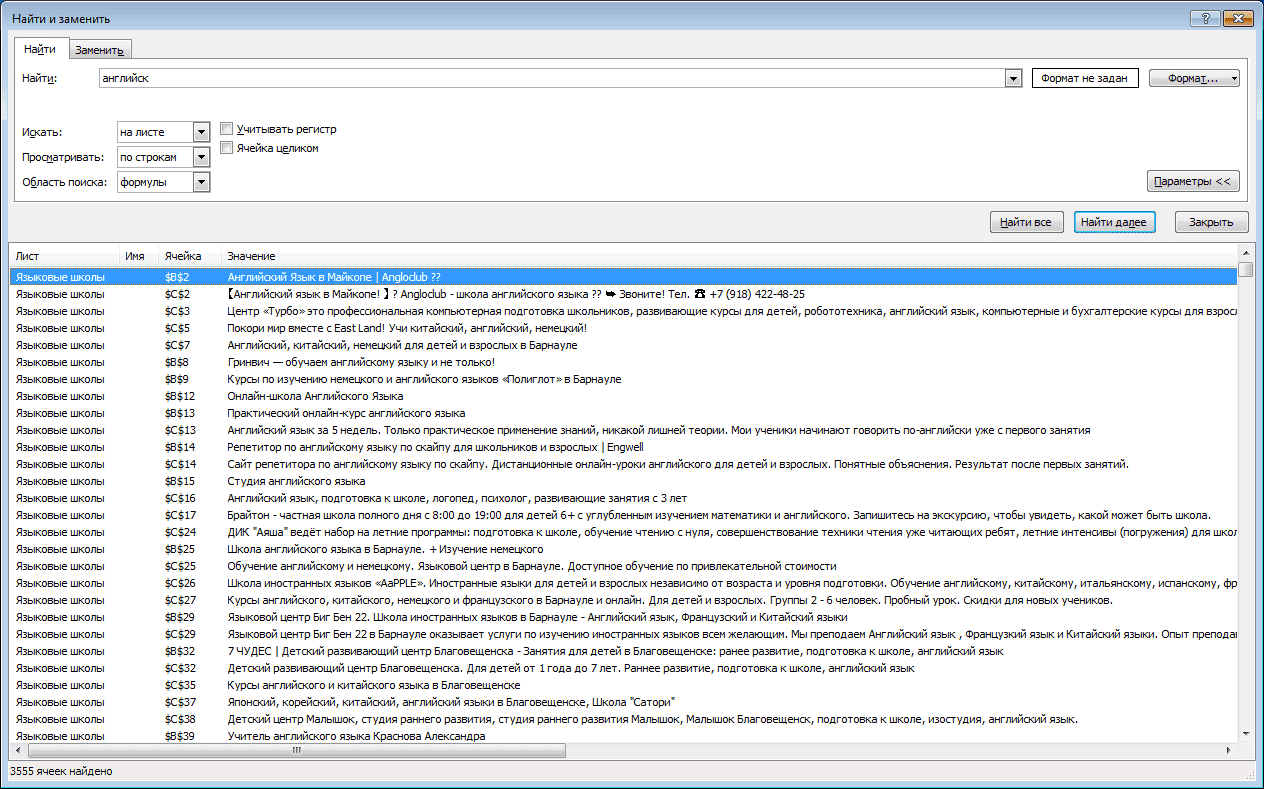Click the Имя column header
Screen dimensions: 1264x789
(138, 257)
